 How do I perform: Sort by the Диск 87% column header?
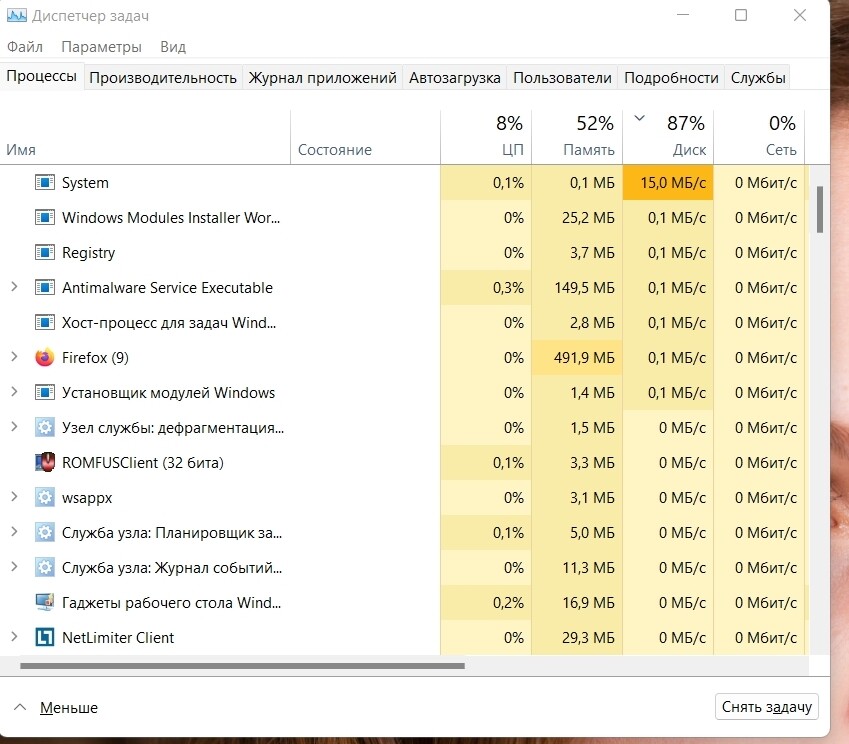668,137
